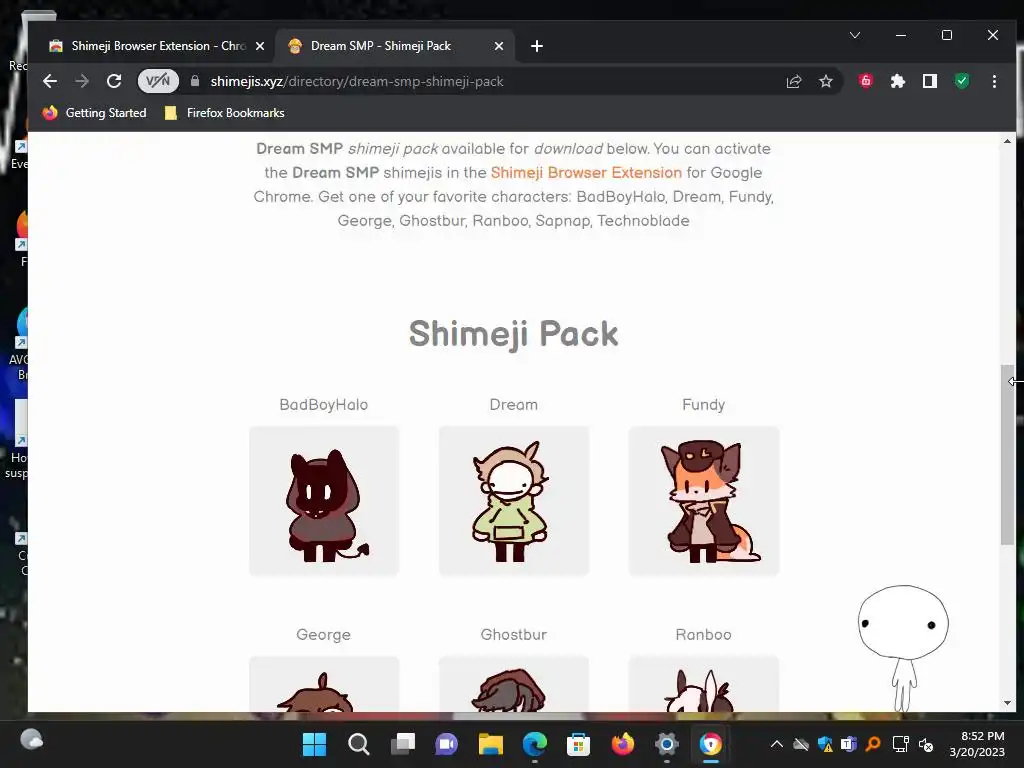Open the Windows Start menu
This screenshot has height=768, width=1024.
click(314, 744)
